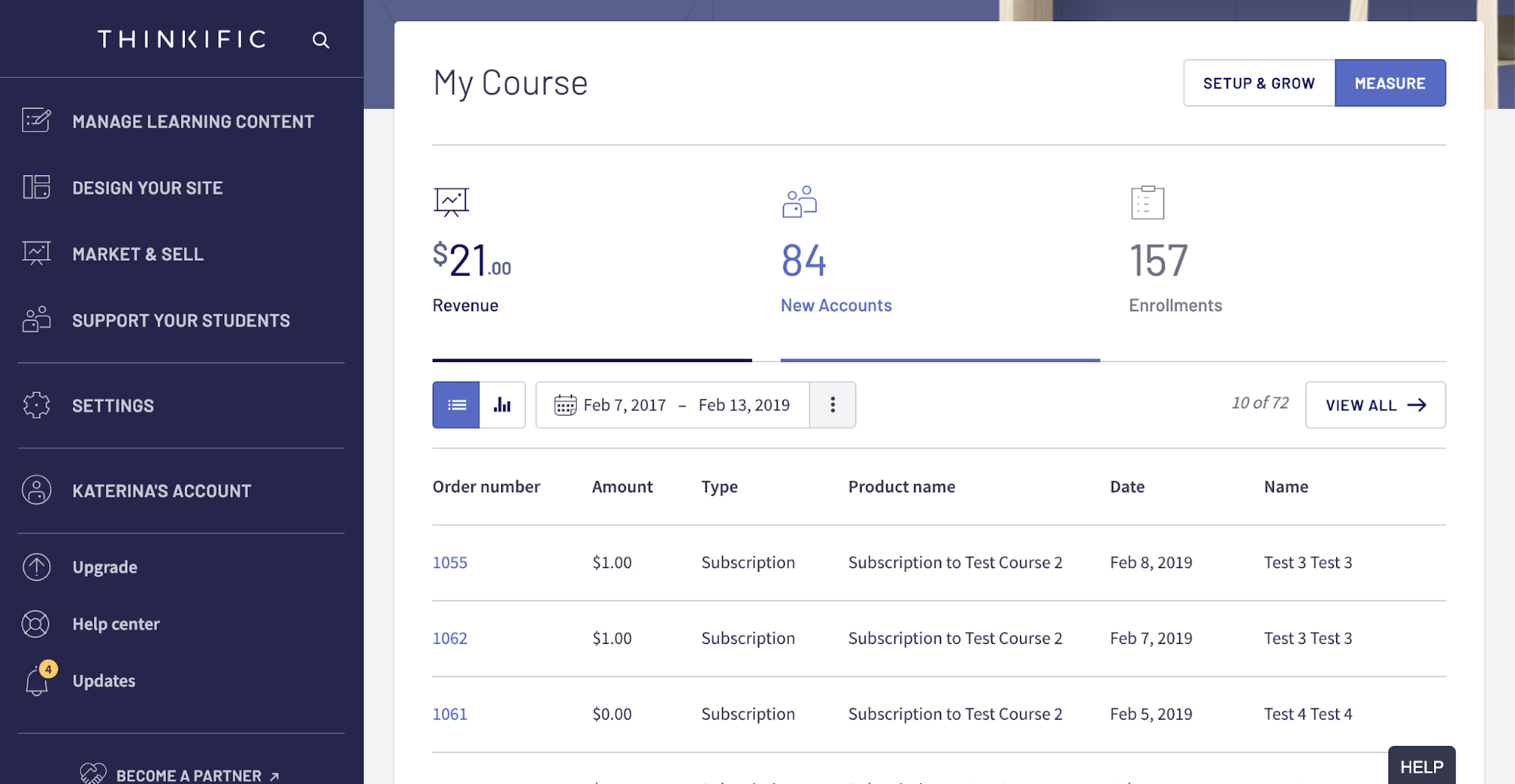Select the Measure tab
1515x784 pixels.
(1390, 83)
